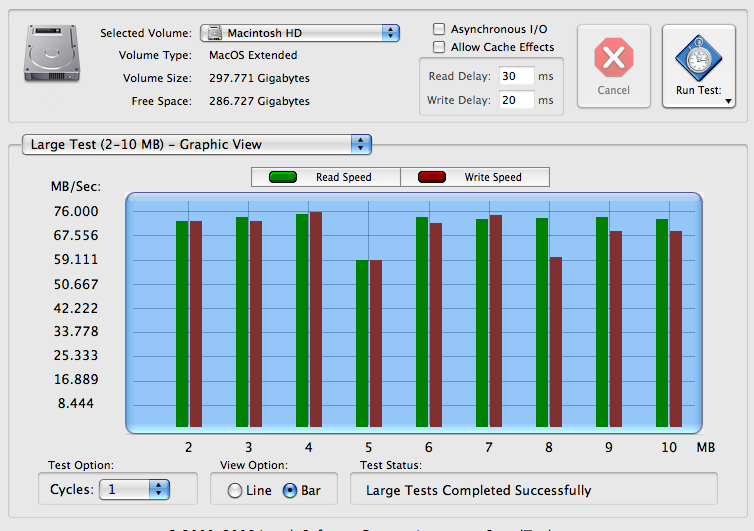Click the Write Delay input field
754x531 pixels.
click(x=516, y=100)
